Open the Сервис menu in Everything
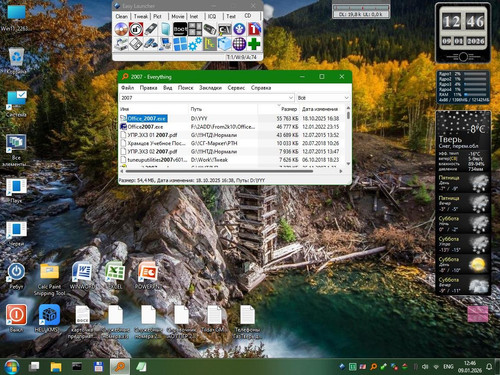The height and width of the screenshot is (375, 500). coord(236,88)
